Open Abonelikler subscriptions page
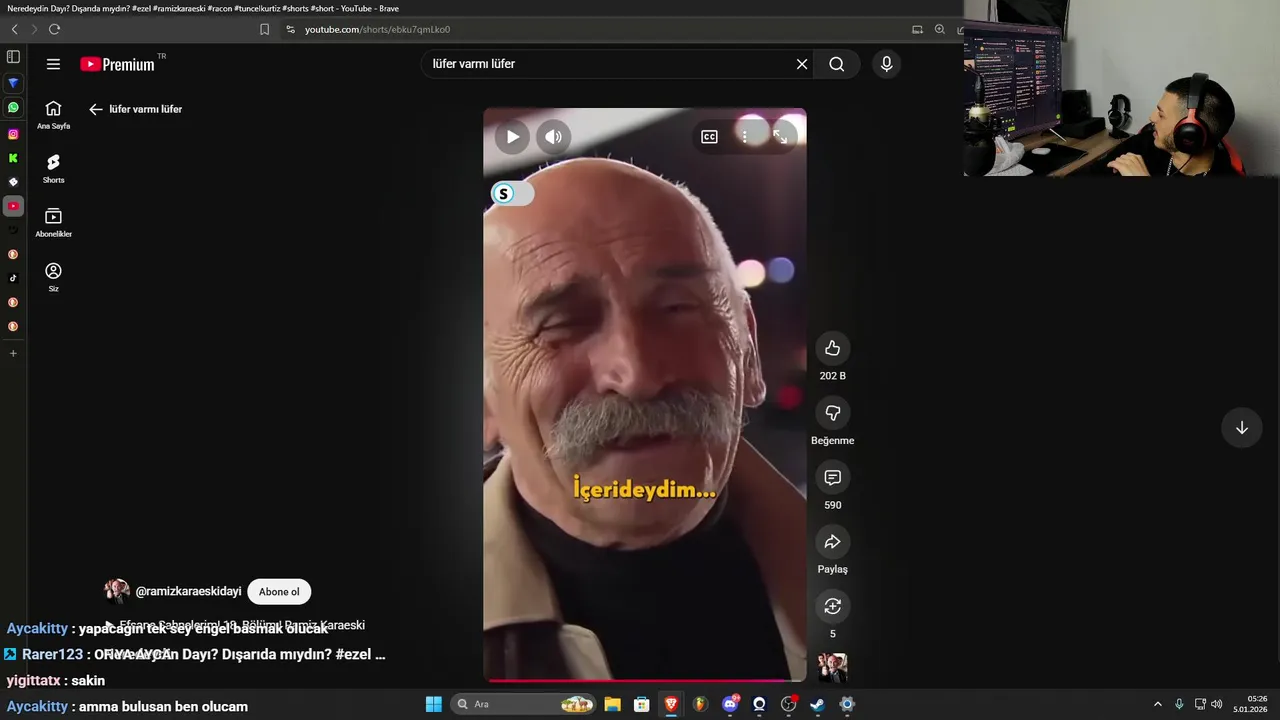 pyautogui.click(x=53, y=223)
